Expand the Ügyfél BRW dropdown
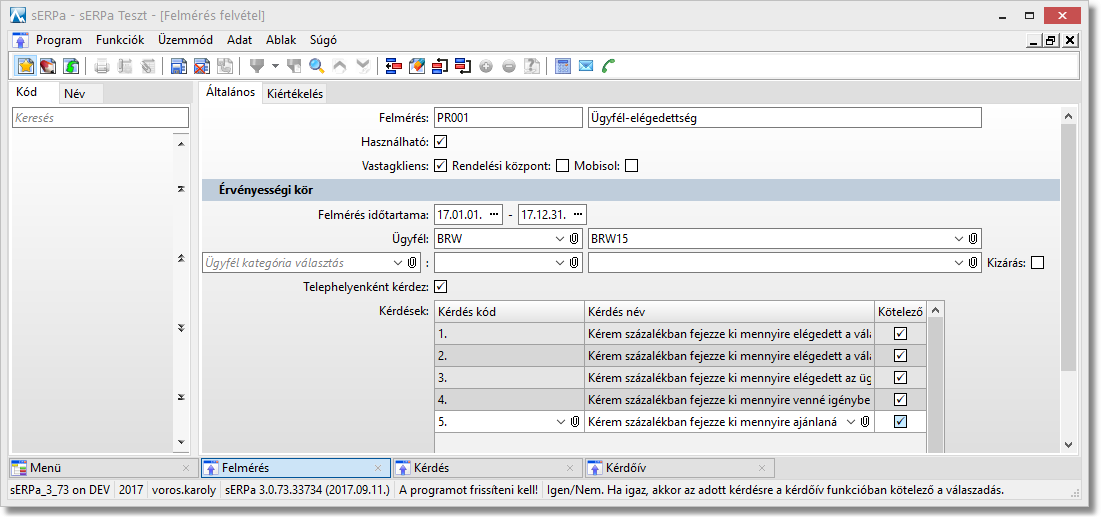 point(558,239)
